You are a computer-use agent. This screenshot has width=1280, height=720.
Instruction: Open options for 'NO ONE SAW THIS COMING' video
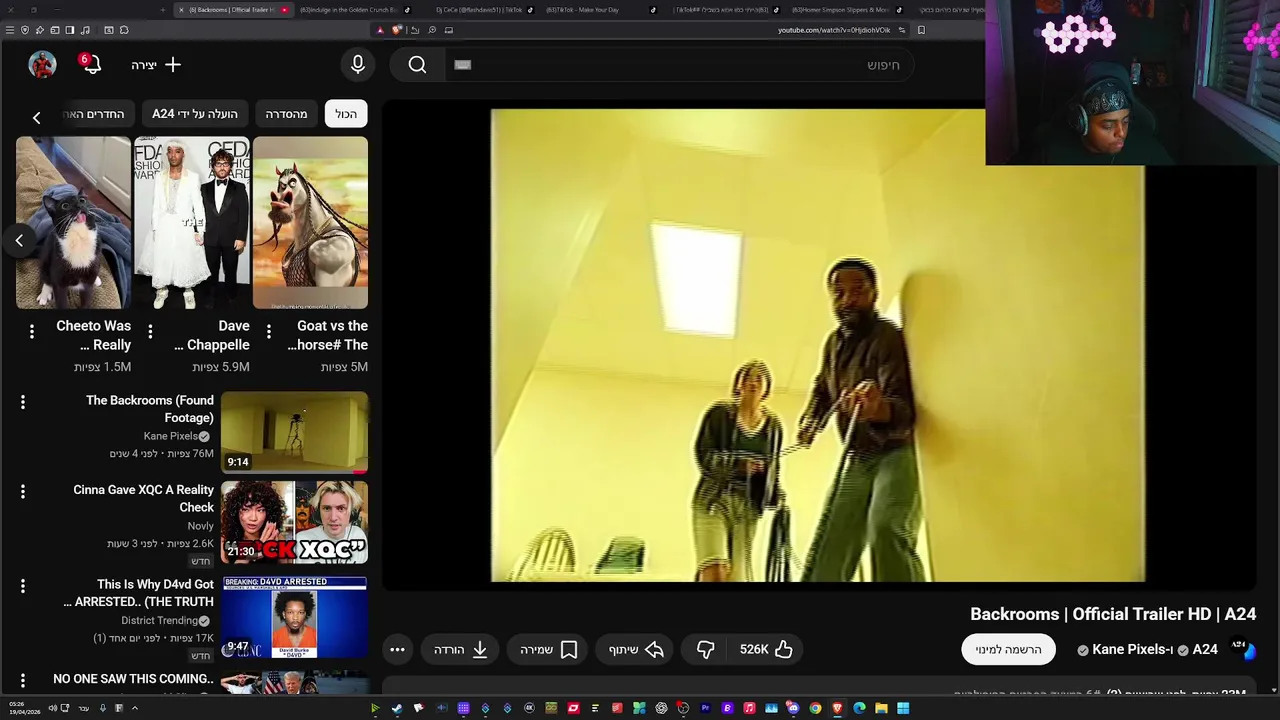23,682
